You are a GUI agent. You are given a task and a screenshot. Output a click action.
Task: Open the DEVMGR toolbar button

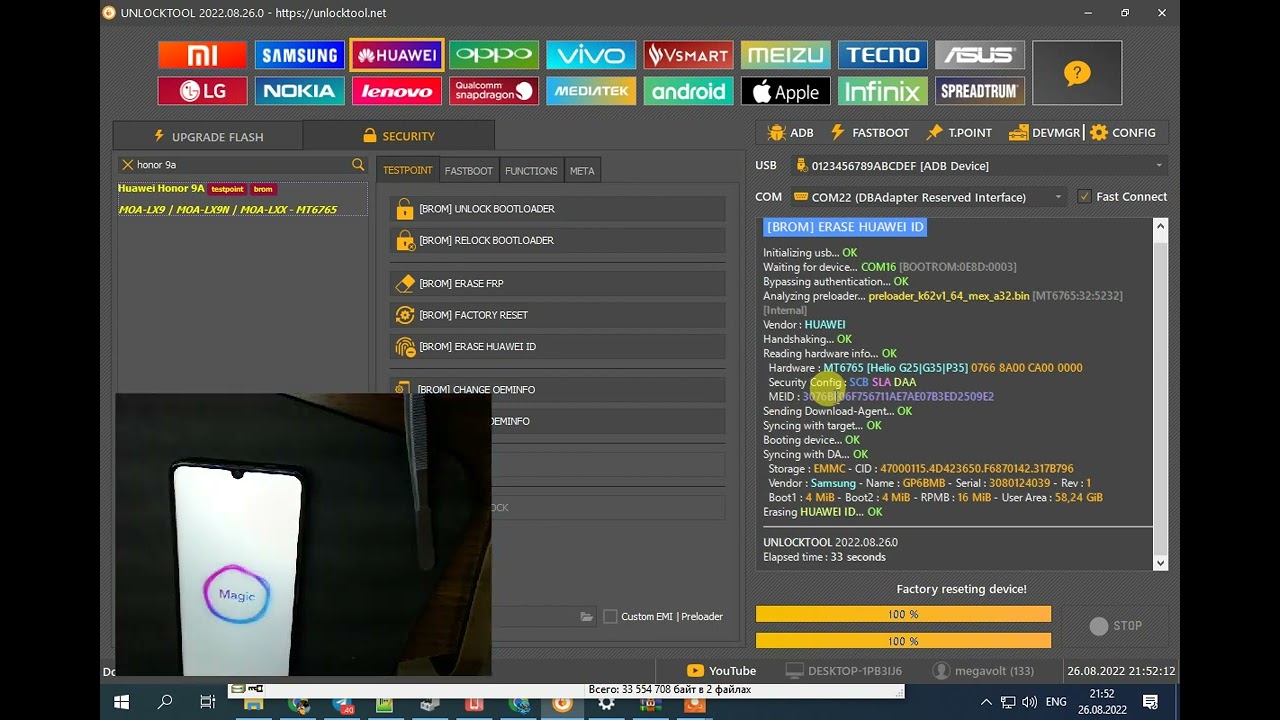pos(1045,132)
